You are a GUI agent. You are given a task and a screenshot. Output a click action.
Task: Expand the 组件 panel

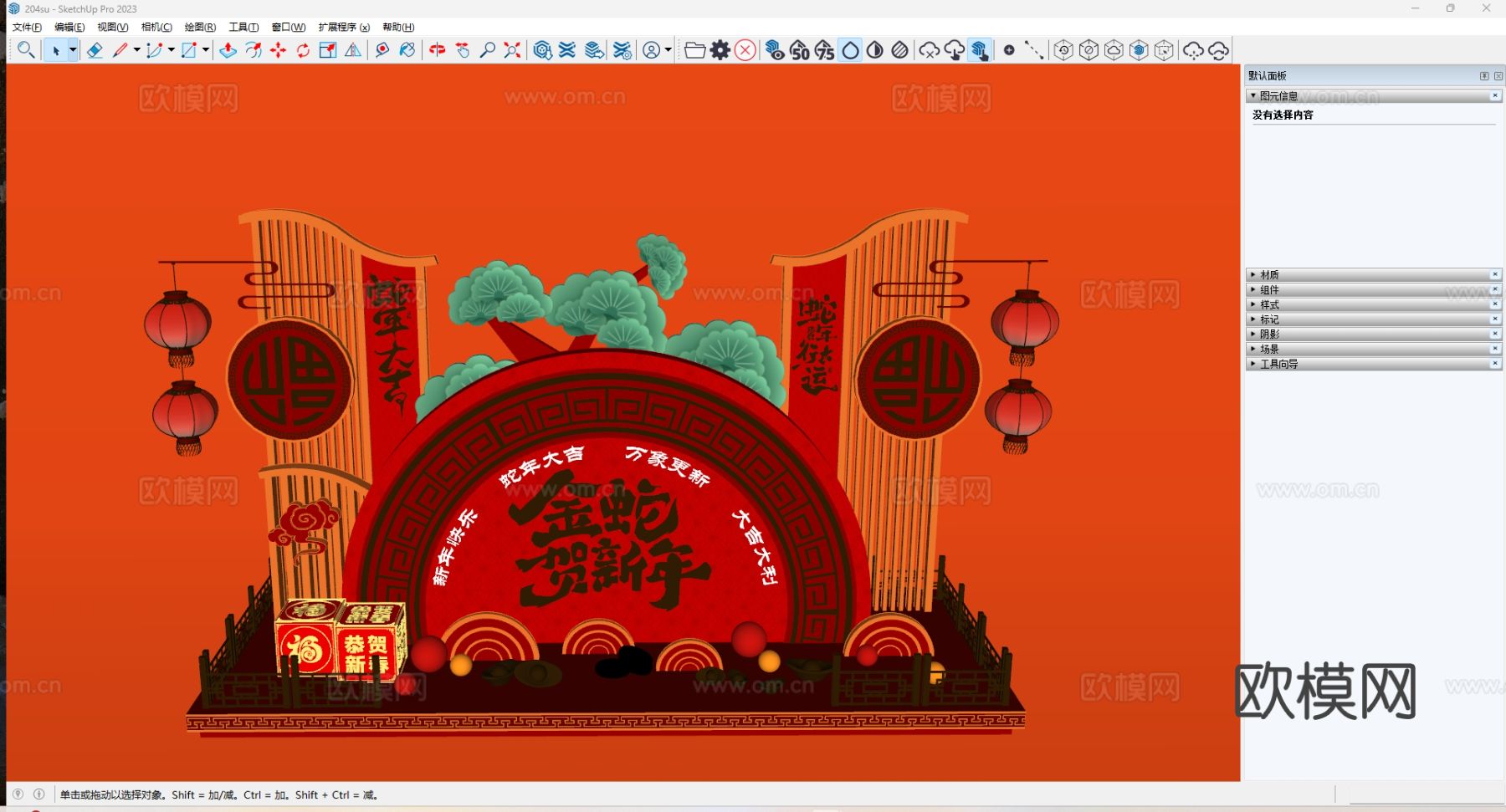point(1253,289)
